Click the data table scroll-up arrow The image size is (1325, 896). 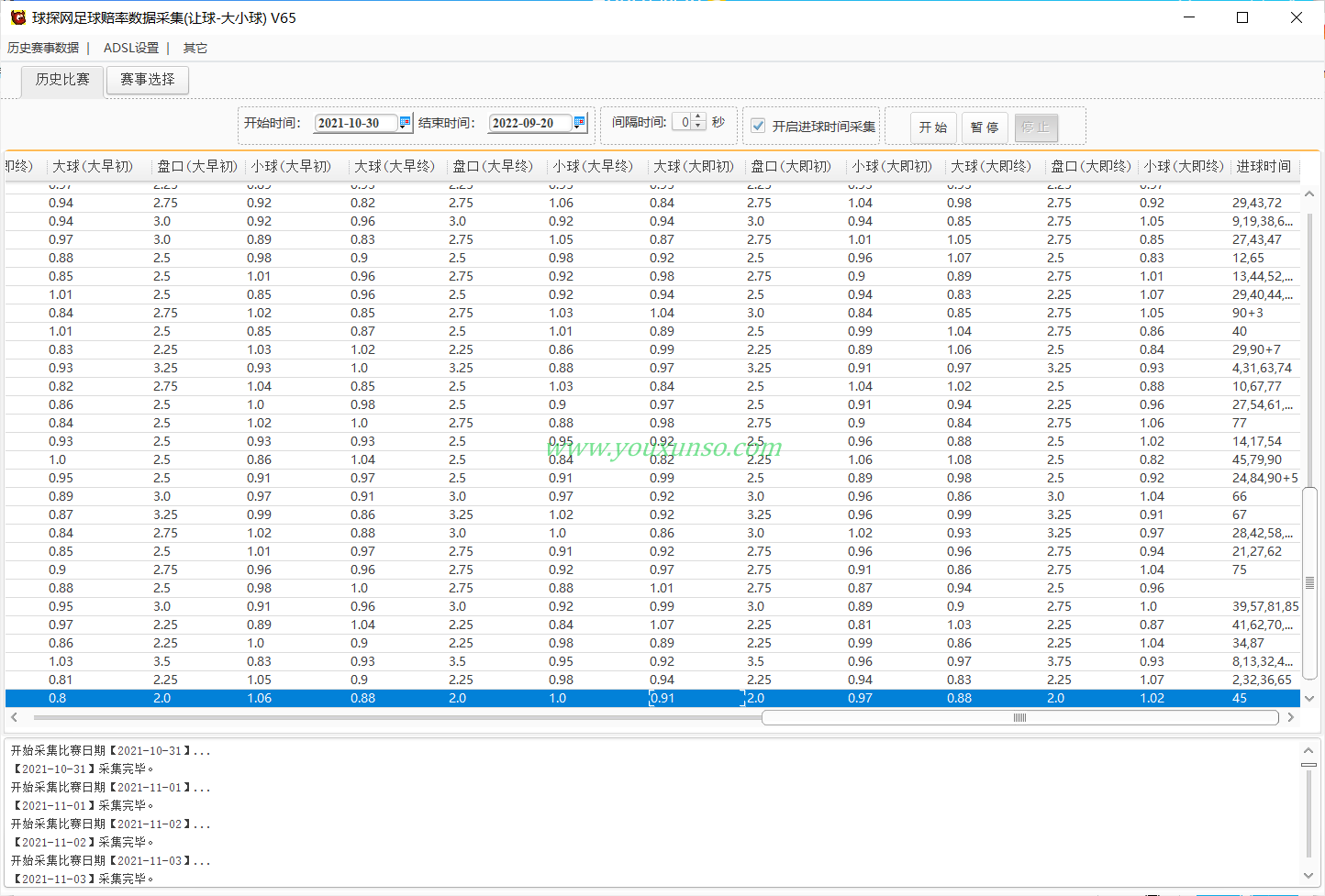[1309, 194]
